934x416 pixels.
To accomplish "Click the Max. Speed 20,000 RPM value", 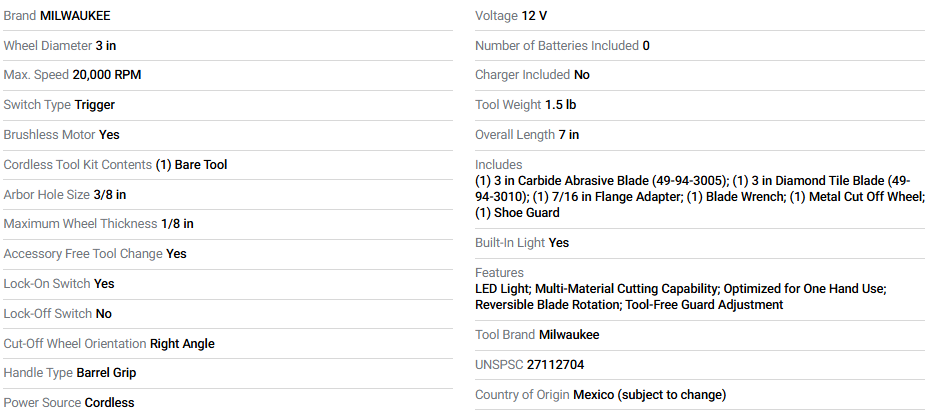I will tap(114, 75).
